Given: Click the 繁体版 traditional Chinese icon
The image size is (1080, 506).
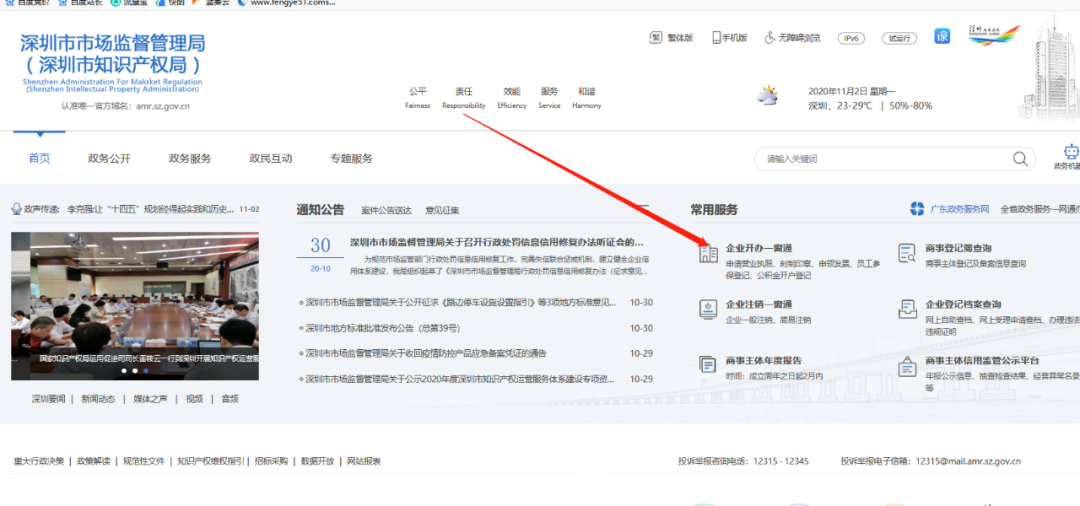Looking at the screenshot, I should pyautogui.click(x=656, y=38).
